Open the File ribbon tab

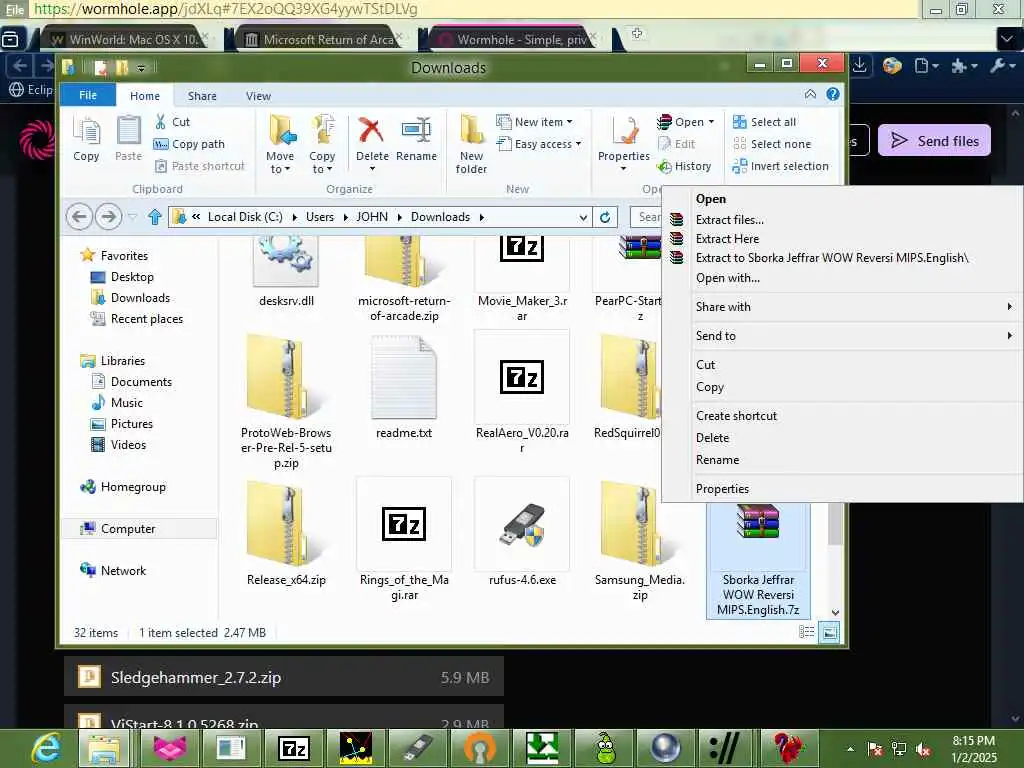(88, 95)
